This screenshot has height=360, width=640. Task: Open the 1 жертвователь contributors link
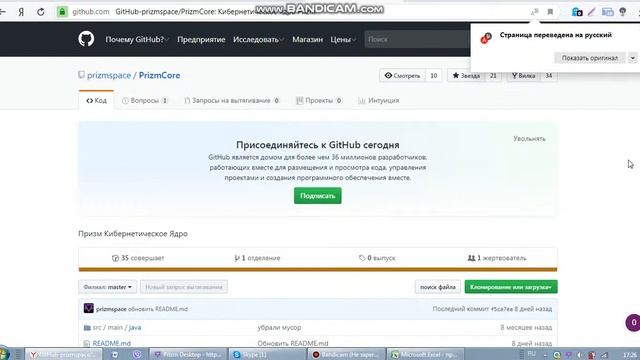(x=497, y=258)
